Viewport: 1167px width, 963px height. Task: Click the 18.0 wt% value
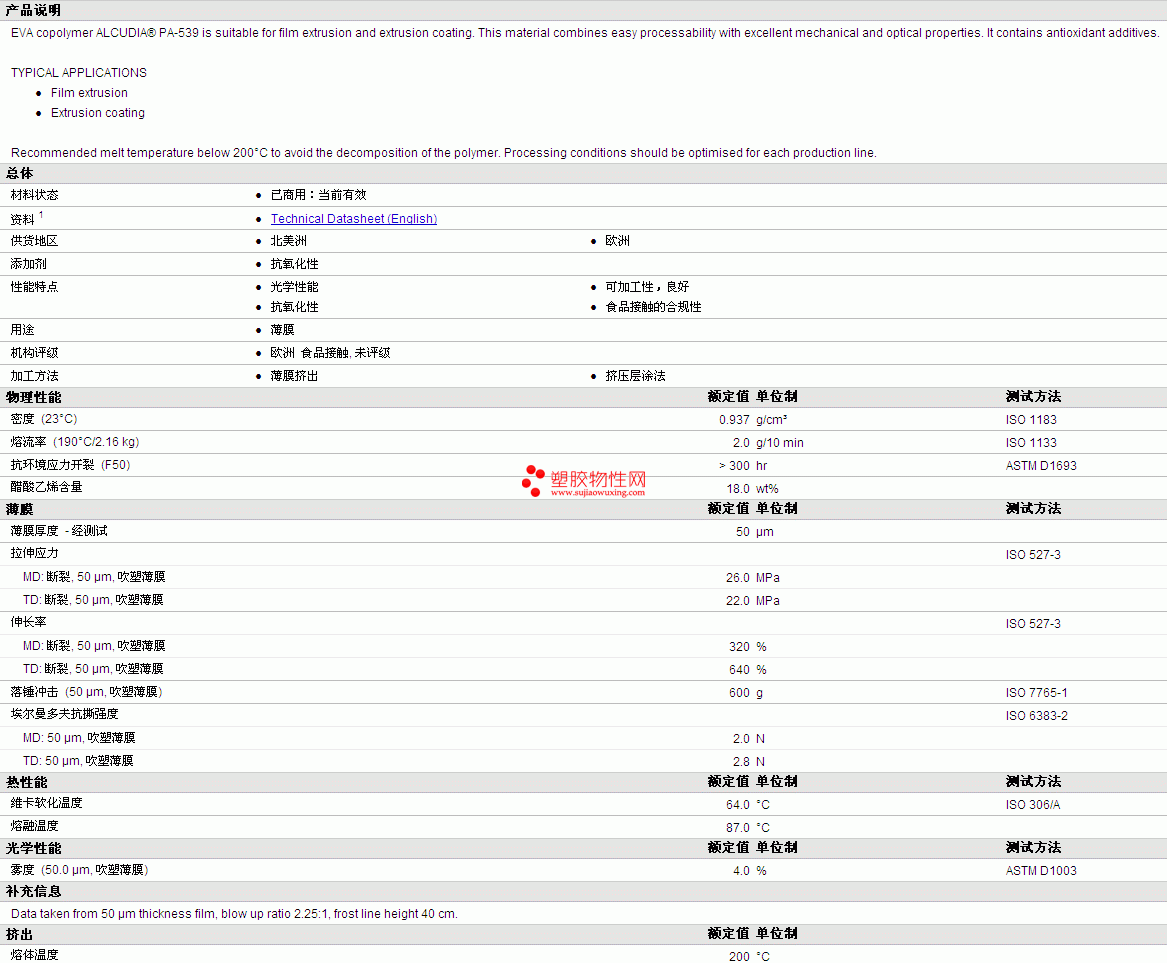752,490
